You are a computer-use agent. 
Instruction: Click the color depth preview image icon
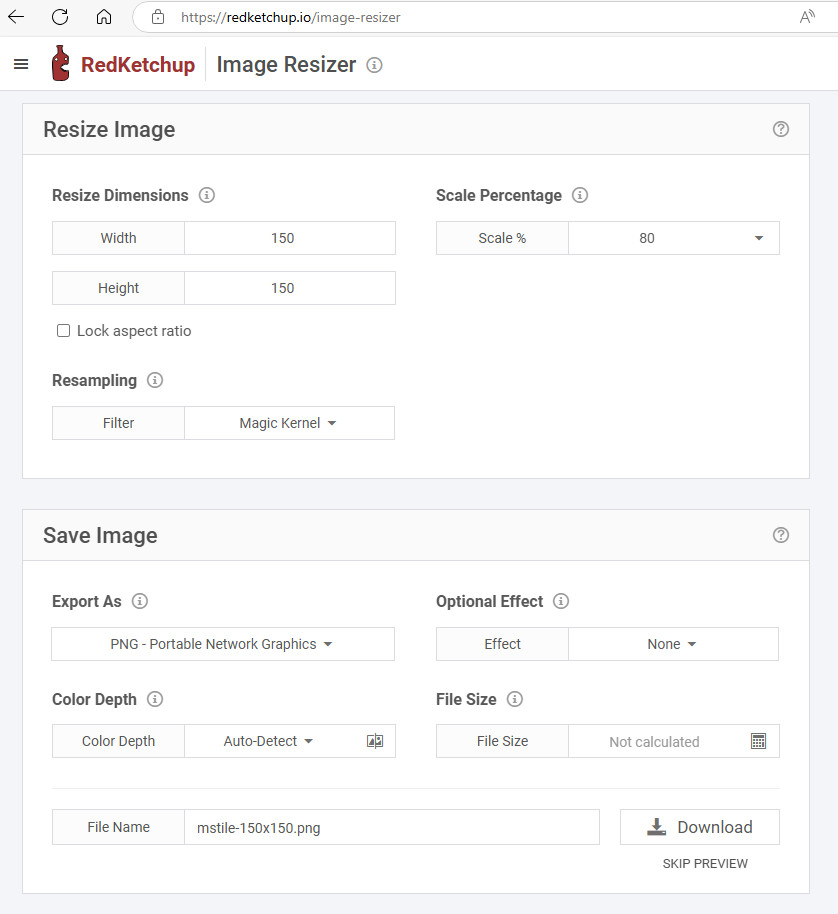[x=375, y=741]
